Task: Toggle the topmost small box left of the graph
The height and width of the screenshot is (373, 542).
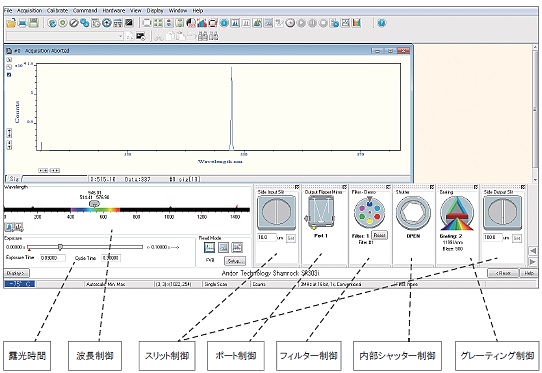Action: [9, 60]
